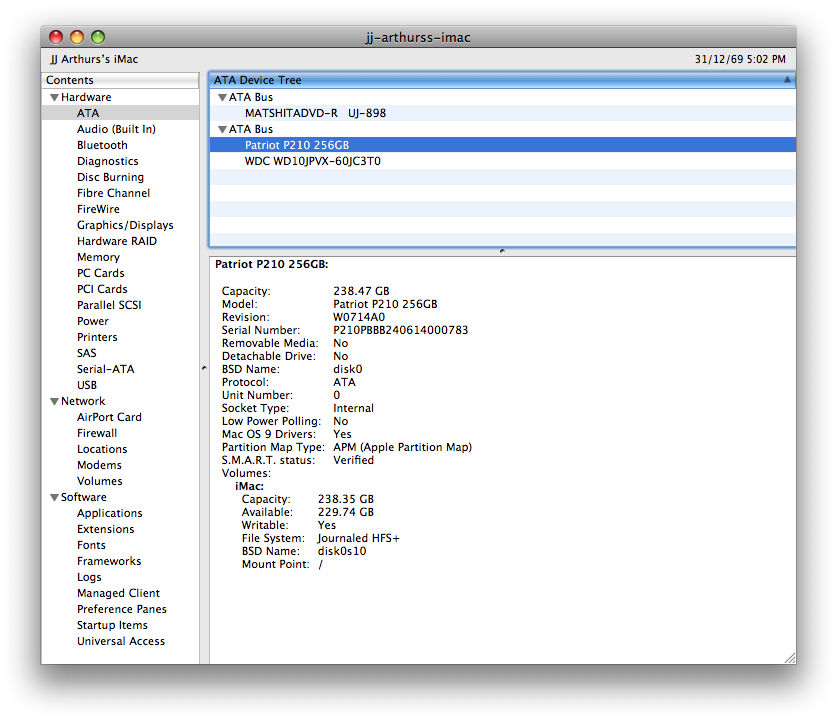Click the iMac volume name
Screen dimensions: 837x720
pos(249,486)
